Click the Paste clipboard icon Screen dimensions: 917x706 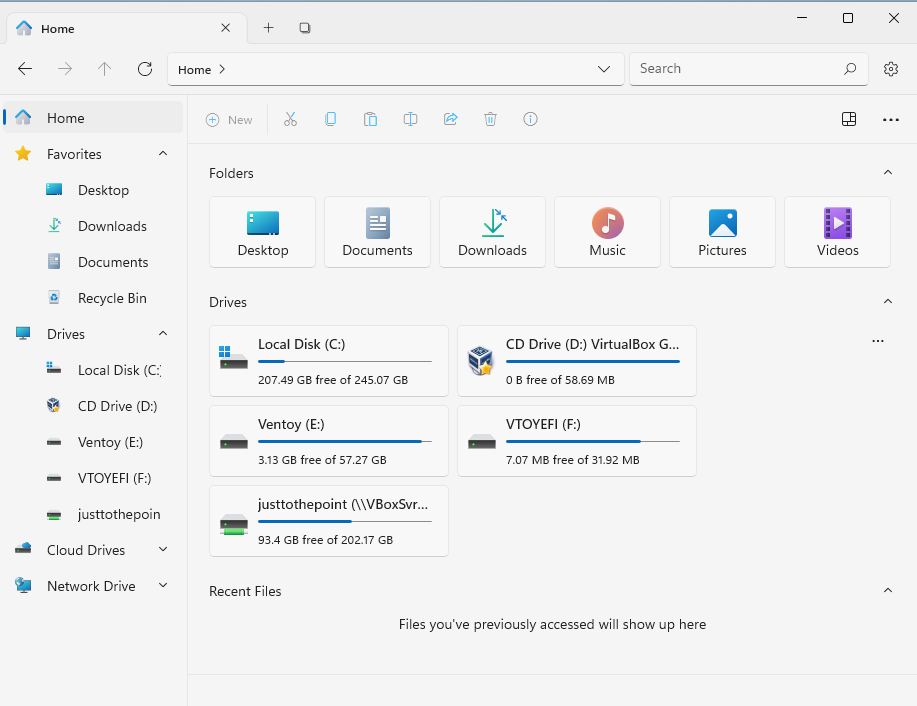pos(370,119)
